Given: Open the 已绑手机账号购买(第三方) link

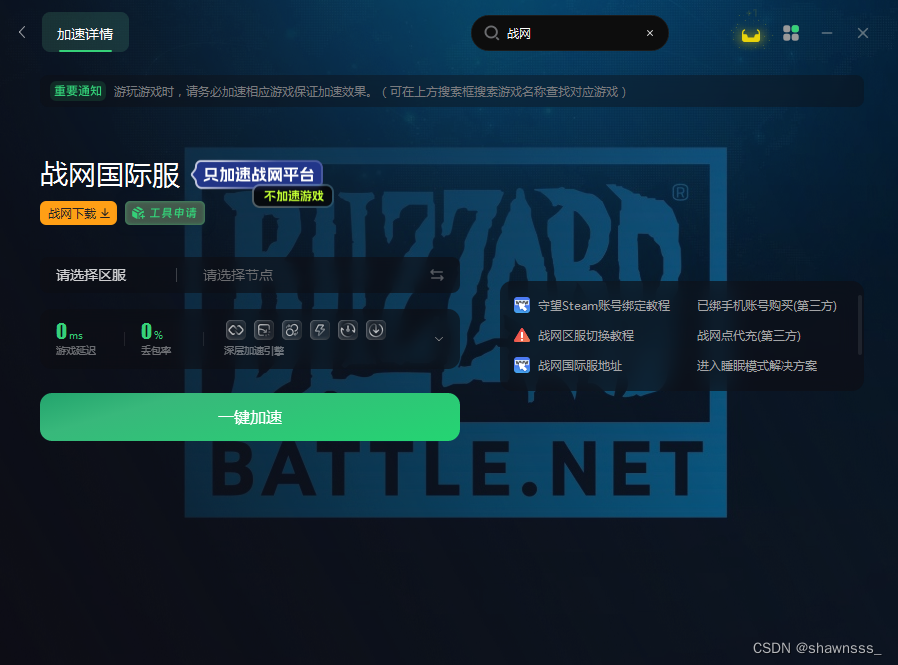Looking at the screenshot, I should pyautogui.click(x=767, y=306).
